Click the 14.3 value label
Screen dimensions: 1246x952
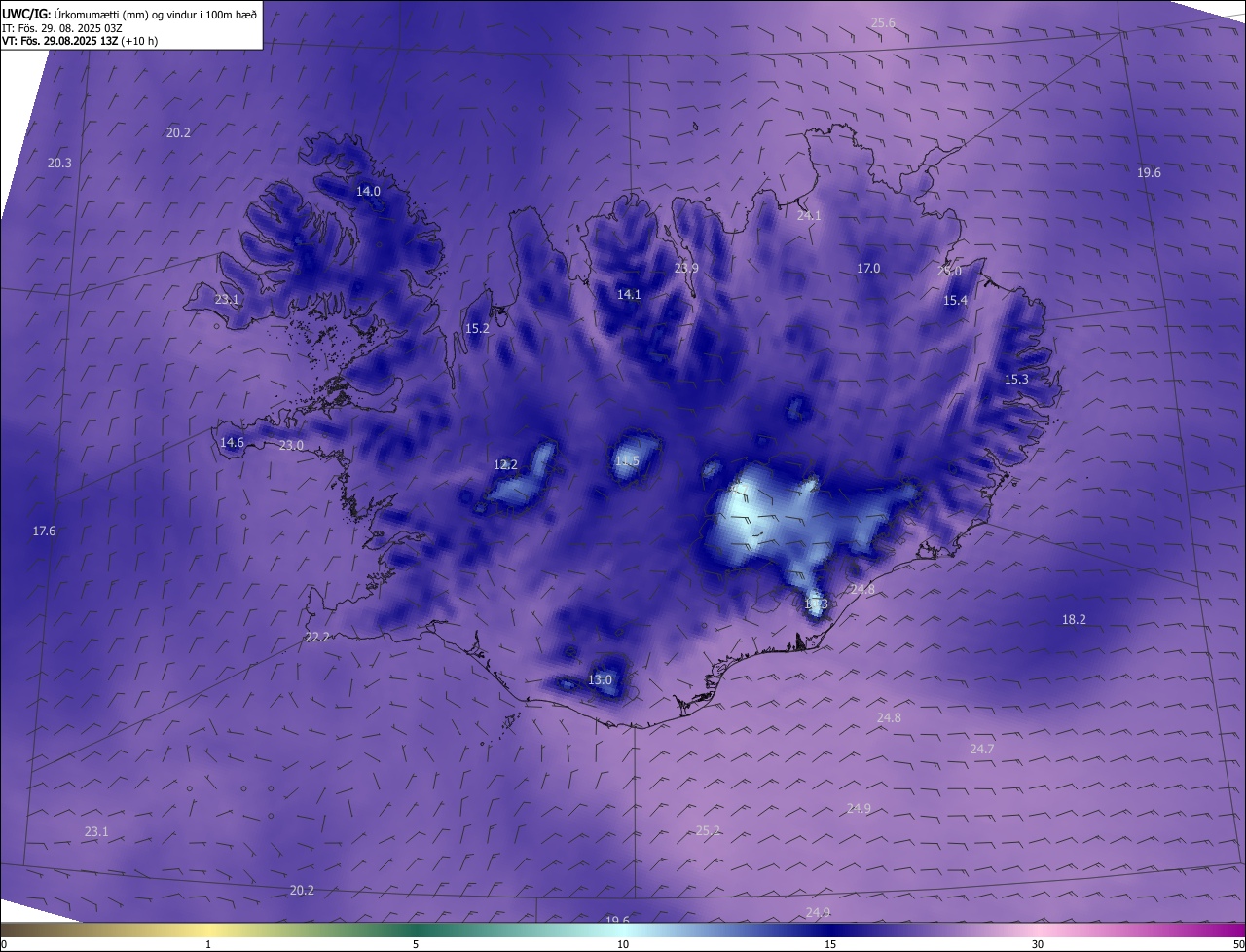click(x=816, y=604)
